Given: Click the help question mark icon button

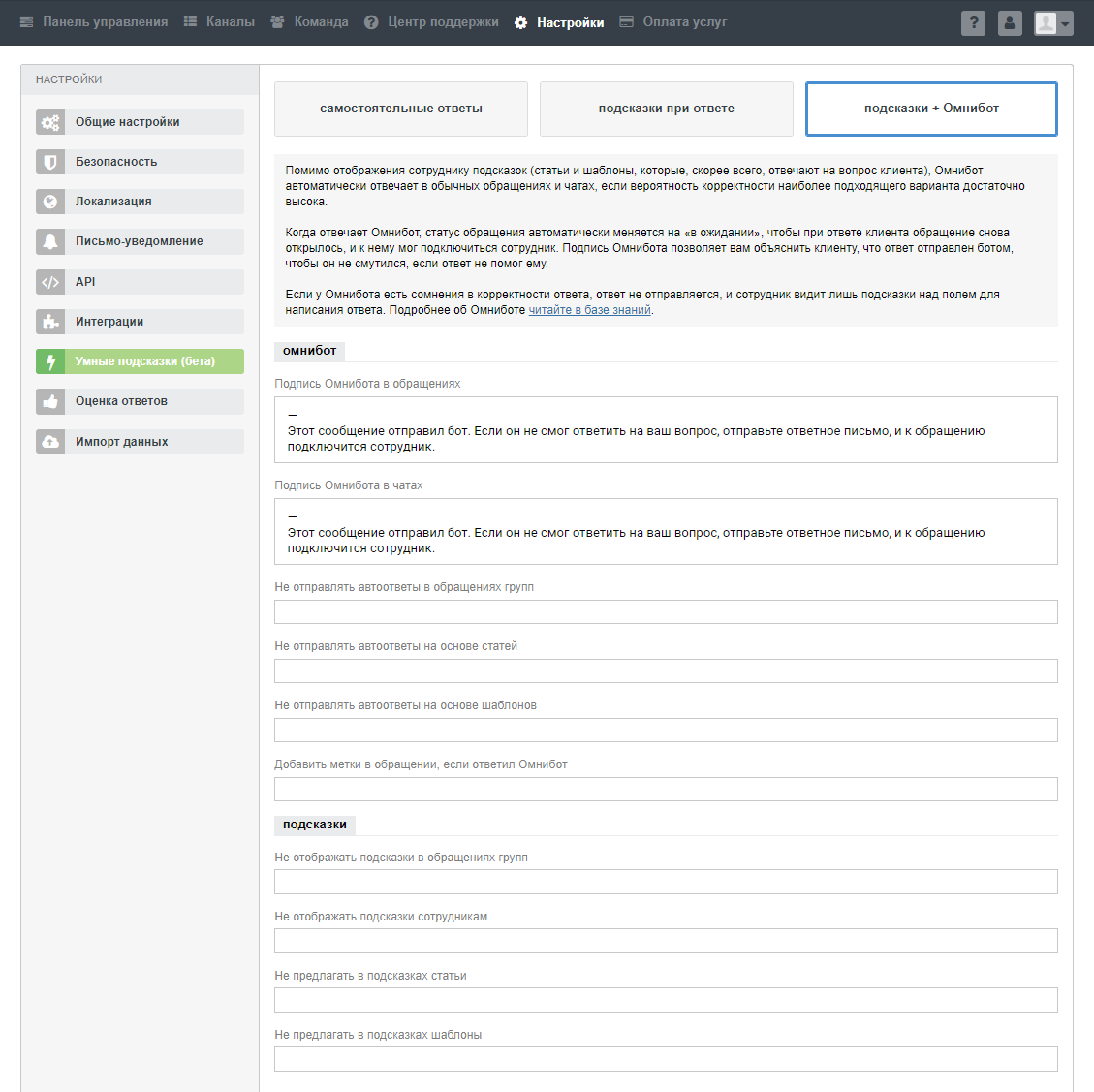Looking at the screenshot, I should [973, 23].
